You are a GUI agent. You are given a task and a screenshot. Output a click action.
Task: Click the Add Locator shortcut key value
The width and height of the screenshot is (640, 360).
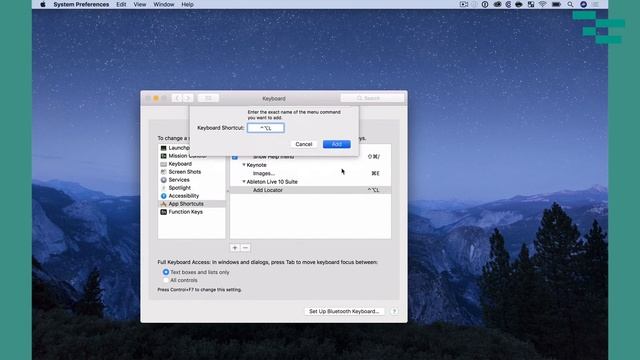point(373,190)
